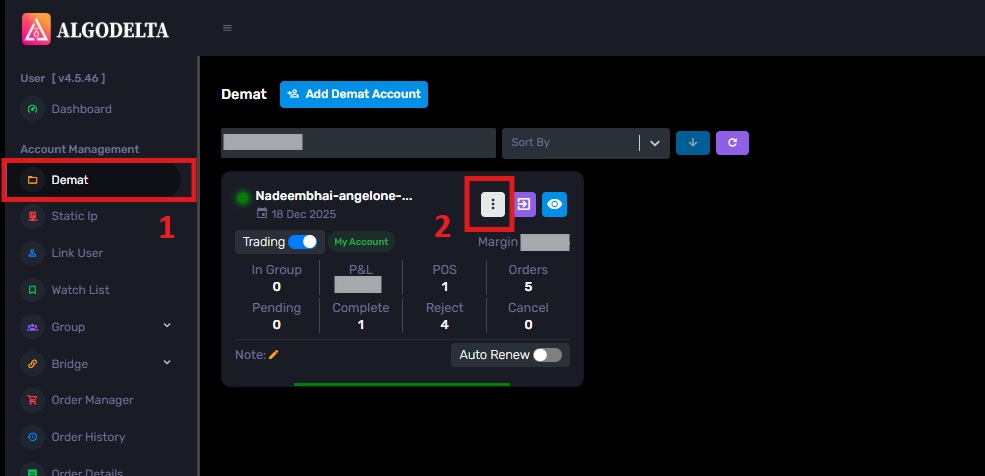
Task: Open the Sort By dropdown
Action: (x=585, y=143)
